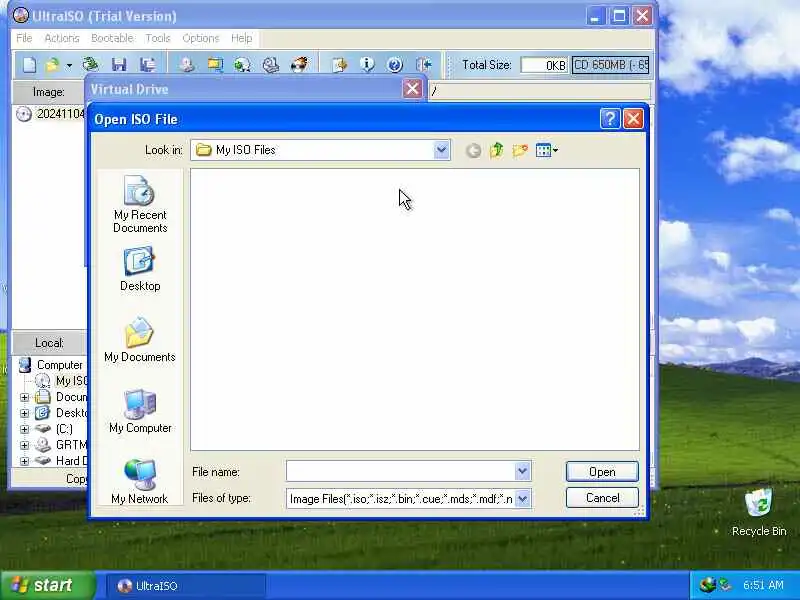
Task: Click the Add files toolbar icon
Action: pos(339,65)
